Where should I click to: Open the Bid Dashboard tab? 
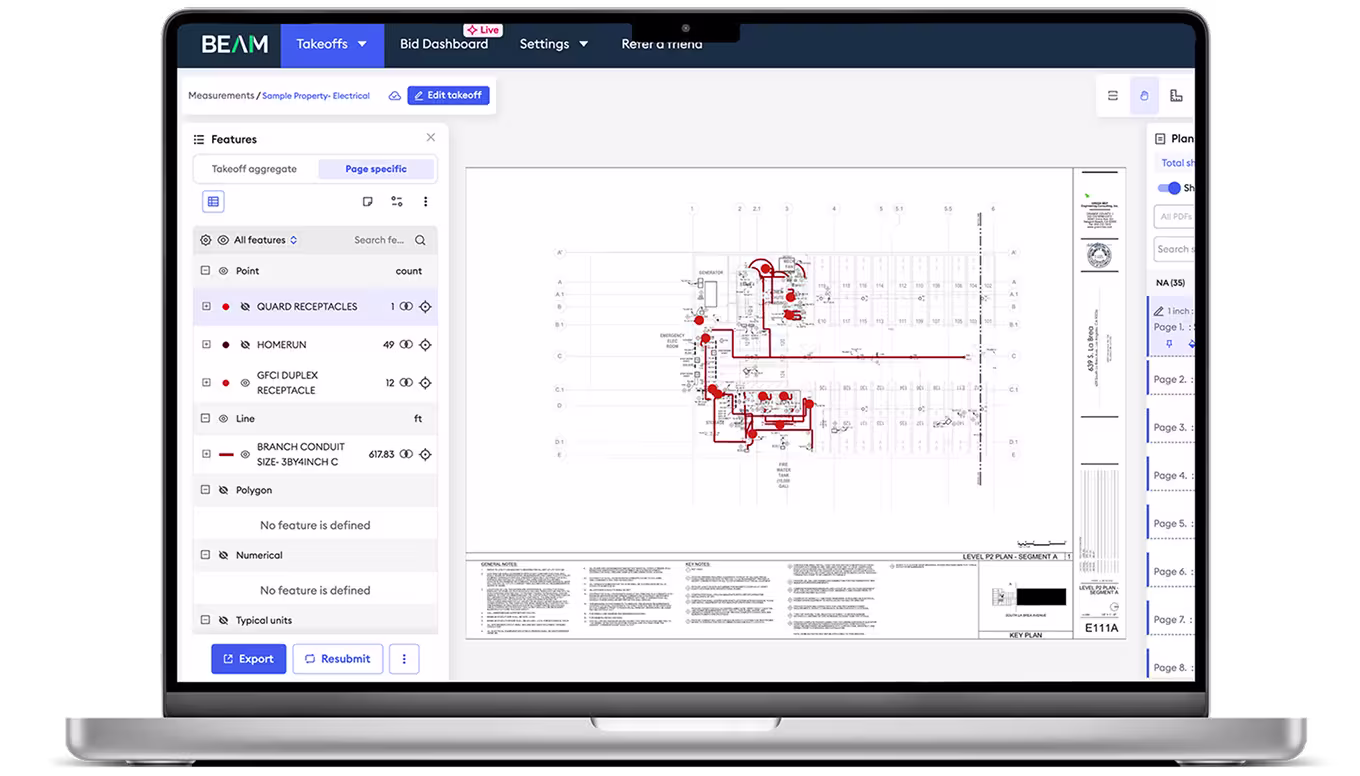point(444,44)
